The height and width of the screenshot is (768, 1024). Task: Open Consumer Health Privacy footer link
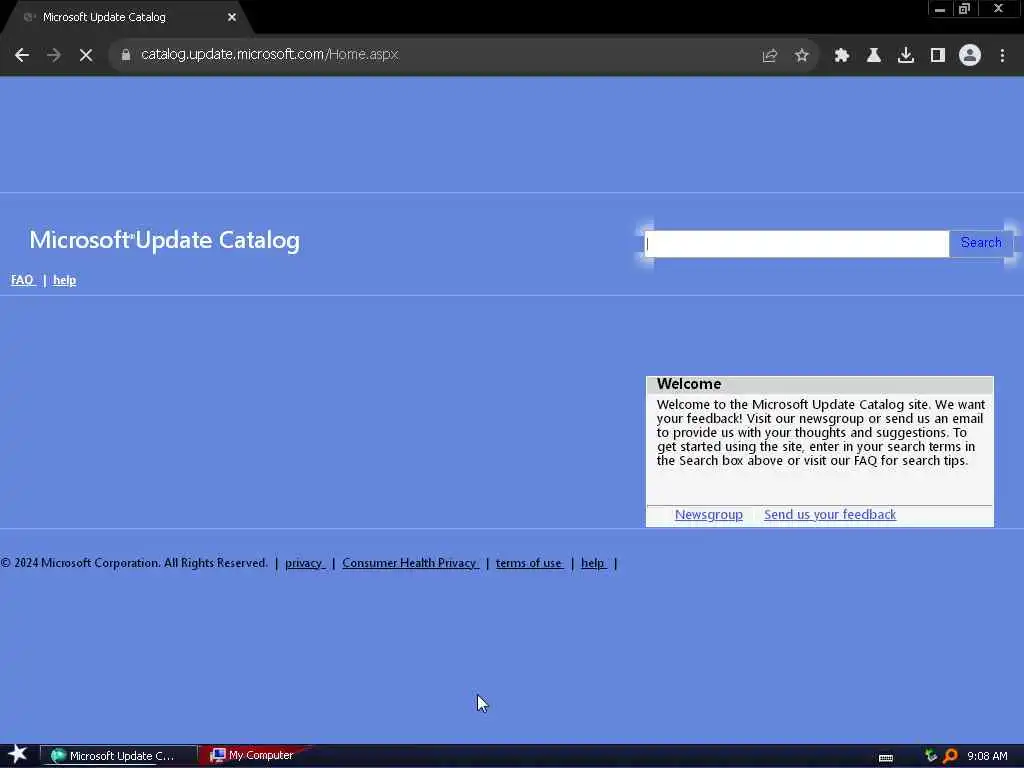pyautogui.click(x=410, y=563)
